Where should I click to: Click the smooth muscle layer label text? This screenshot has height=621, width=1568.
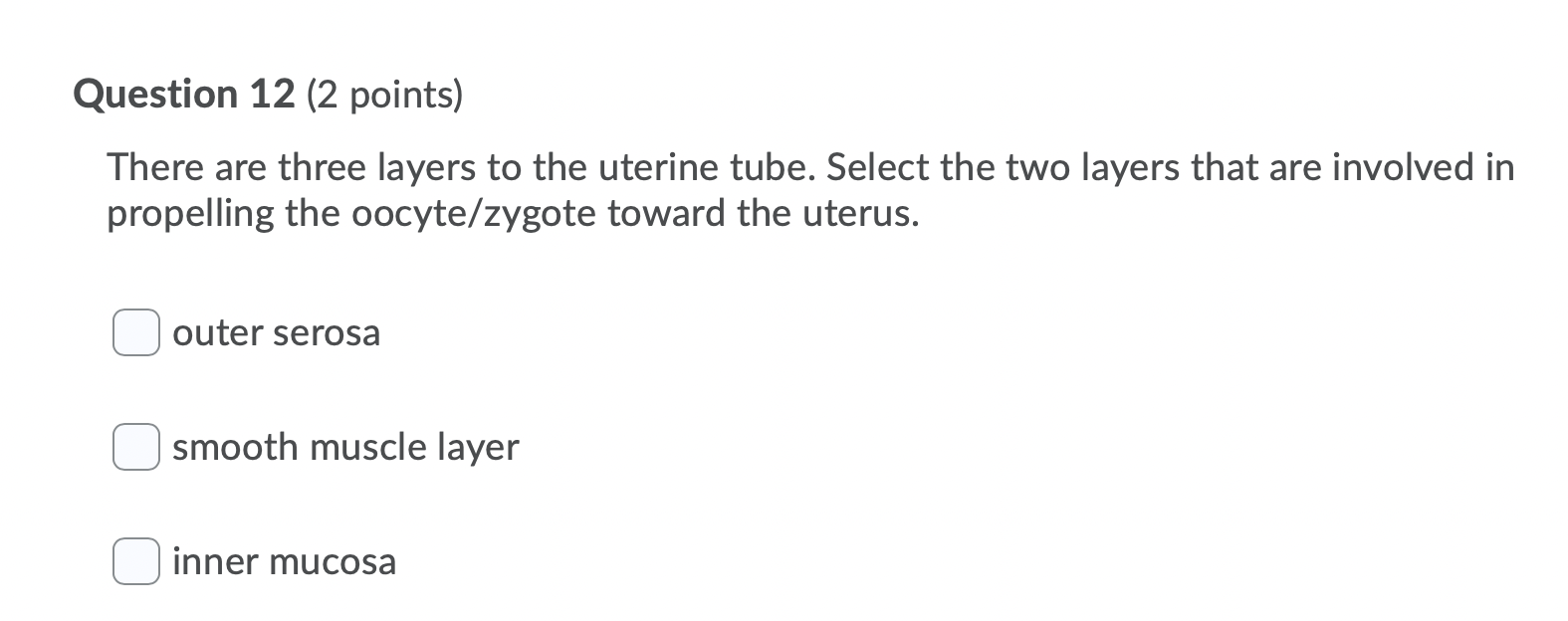click(345, 447)
